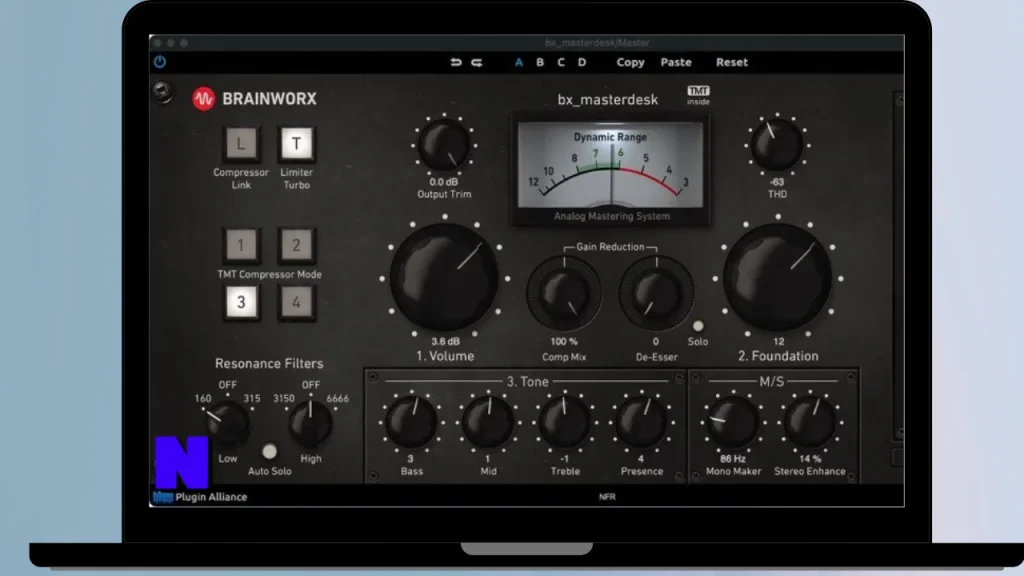Click the THD knob
This screenshot has width=1024, height=576.
pos(777,145)
